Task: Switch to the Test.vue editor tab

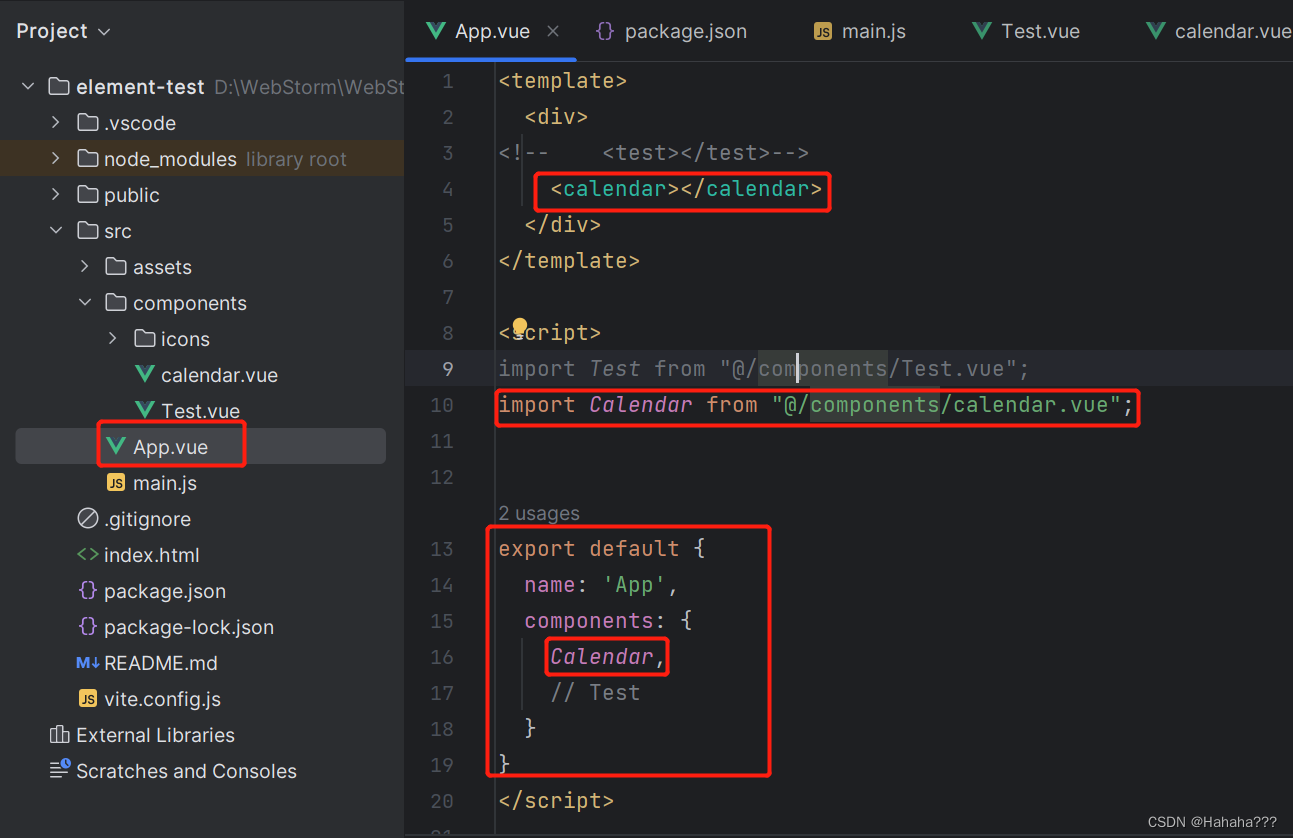Action: [x=1026, y=31]
